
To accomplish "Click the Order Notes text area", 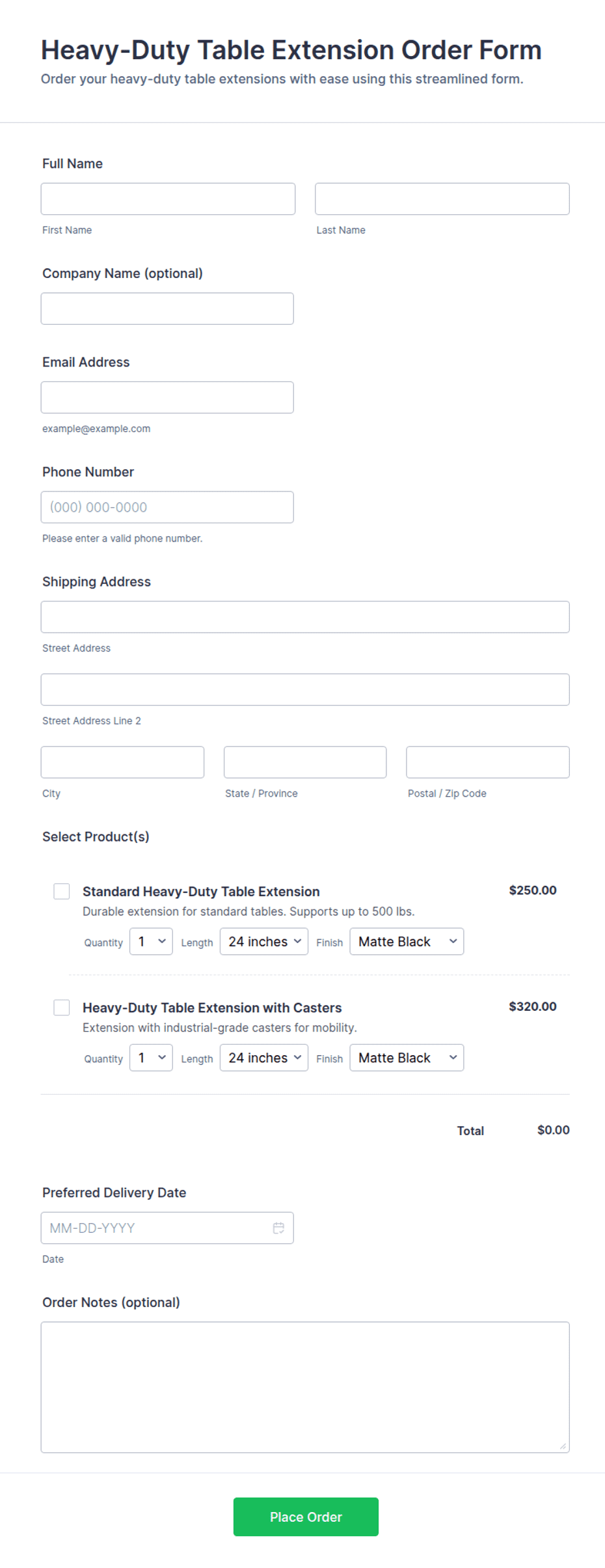I will click(305, 1387).
